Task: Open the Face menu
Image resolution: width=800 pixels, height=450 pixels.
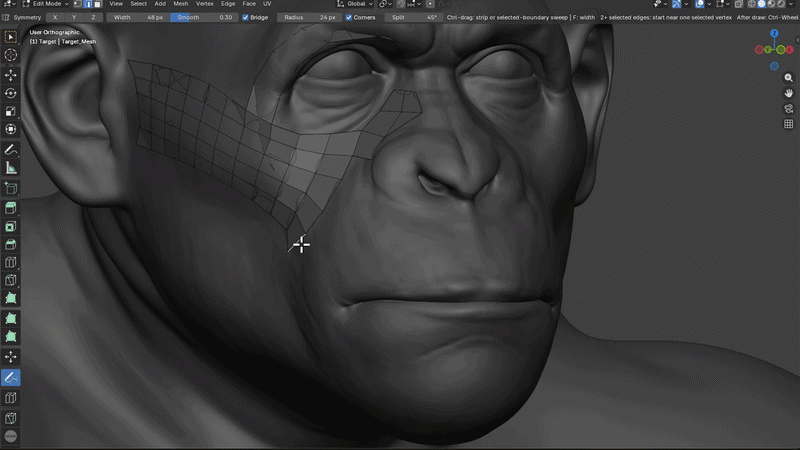Action: pos(248,4)
